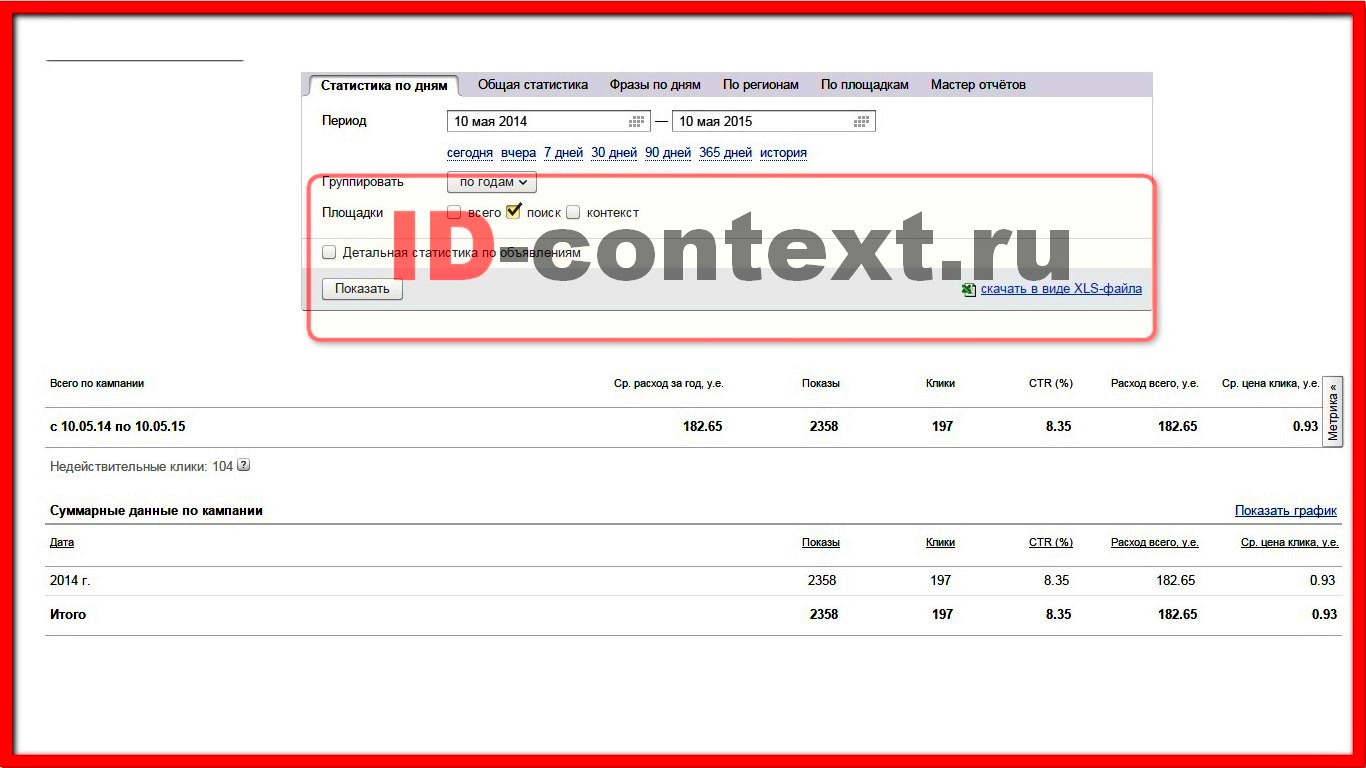
Task: Choose the '30 дней' period link
Action: coord(614,153)
